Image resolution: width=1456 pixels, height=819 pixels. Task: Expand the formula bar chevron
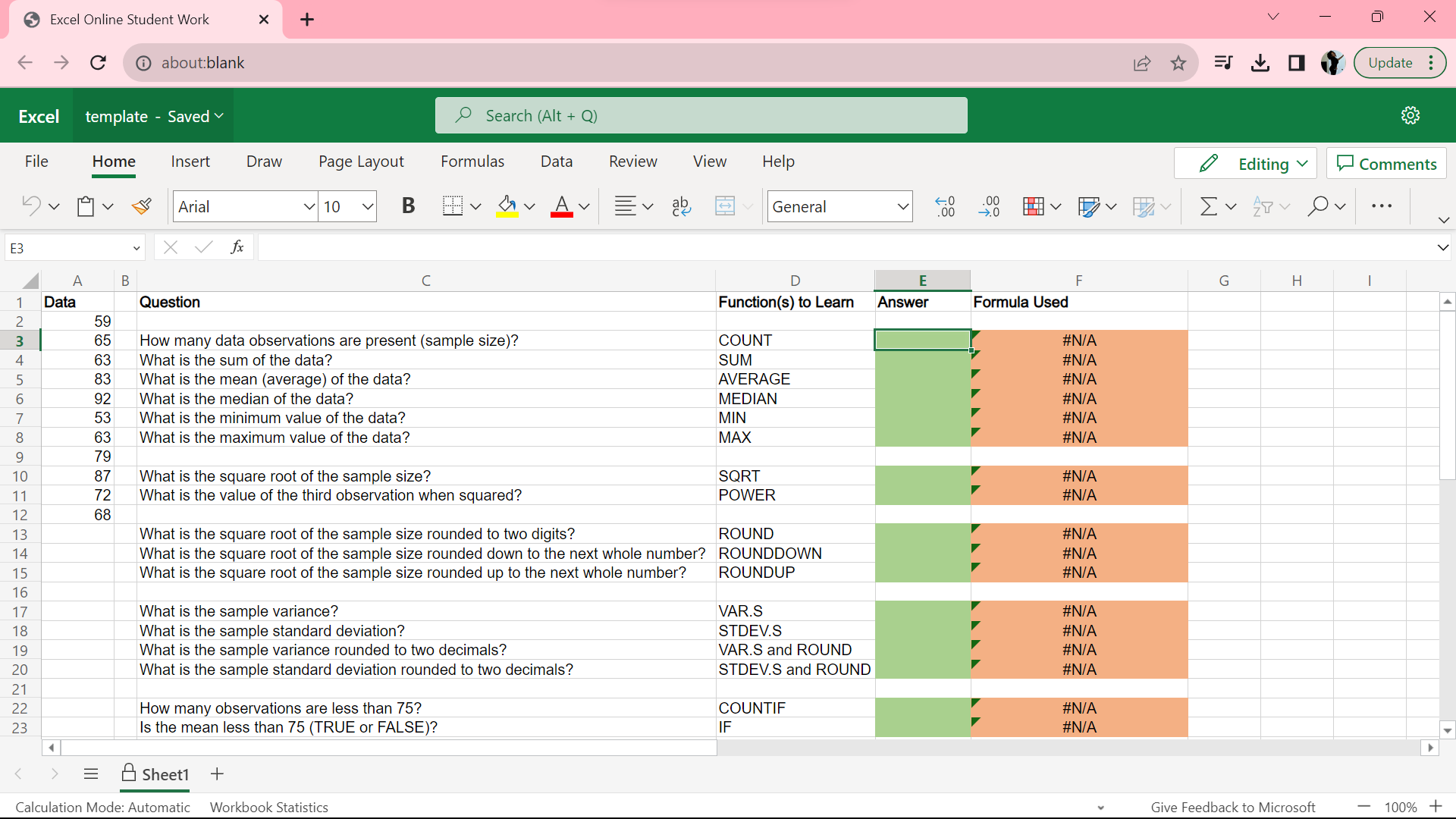pos(1442,247)
